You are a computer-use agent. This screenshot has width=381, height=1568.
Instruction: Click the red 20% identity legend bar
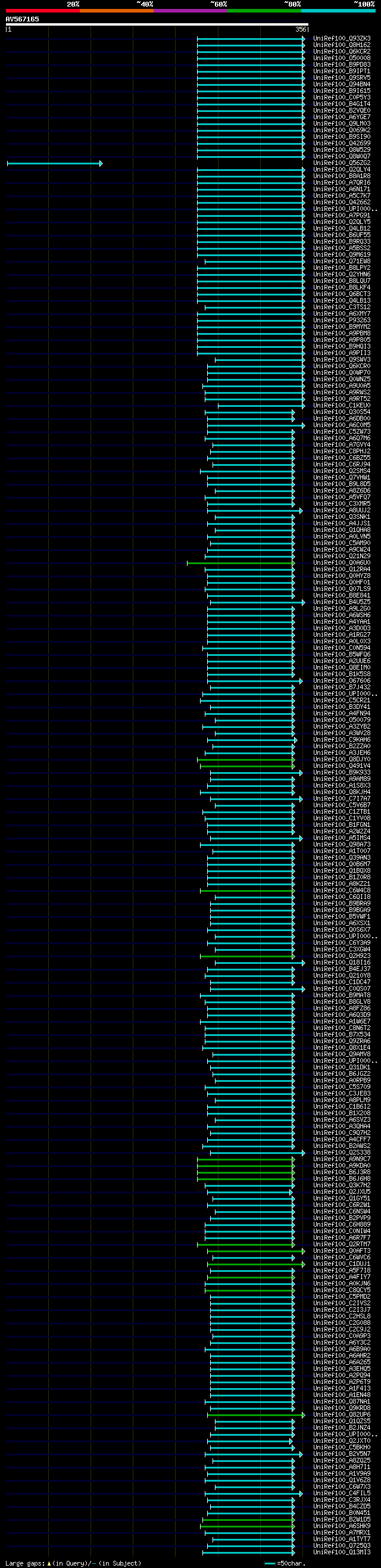[43, 11]
